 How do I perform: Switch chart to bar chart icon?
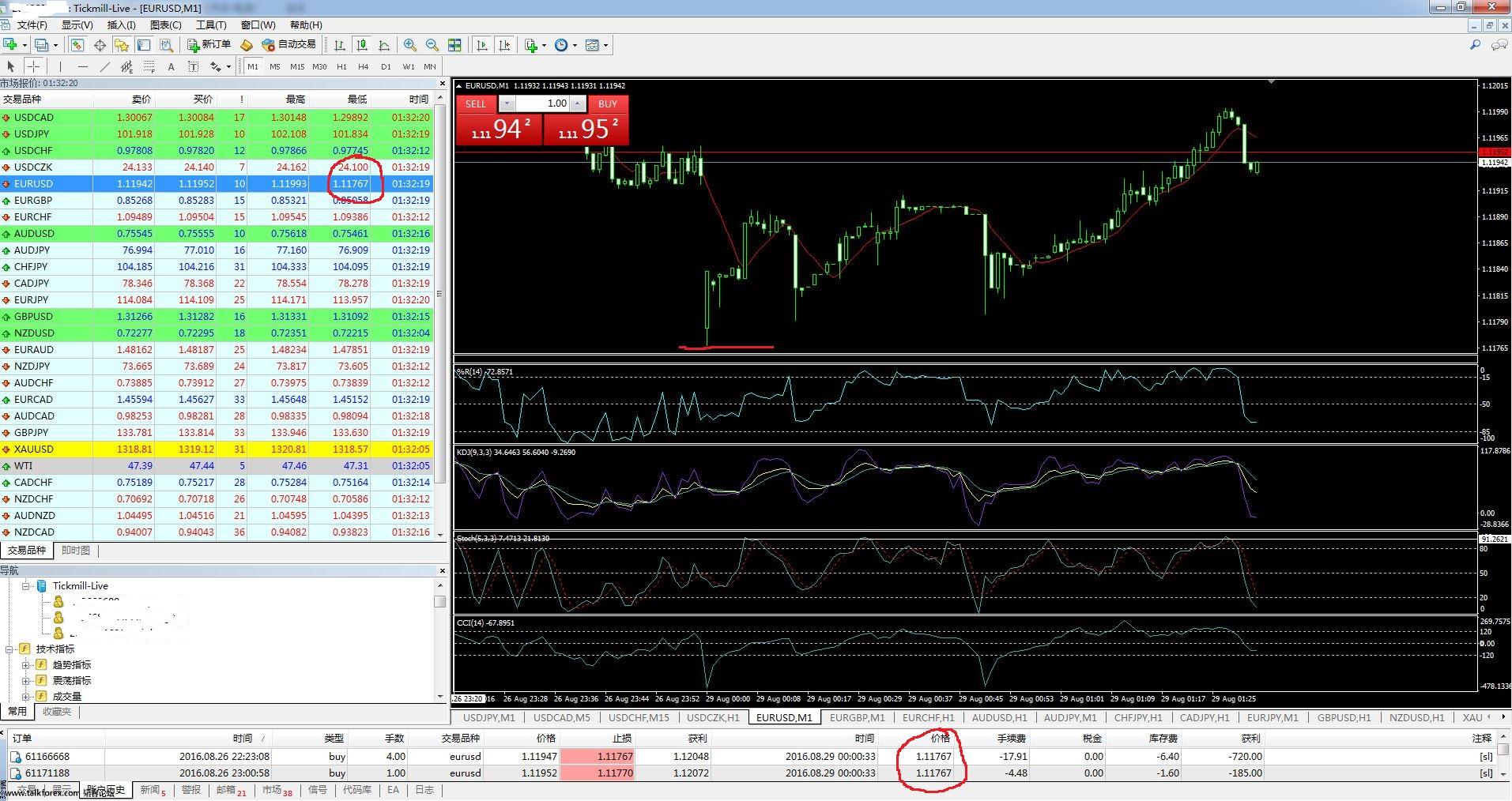pyautogui.click(x=340, y=45)
